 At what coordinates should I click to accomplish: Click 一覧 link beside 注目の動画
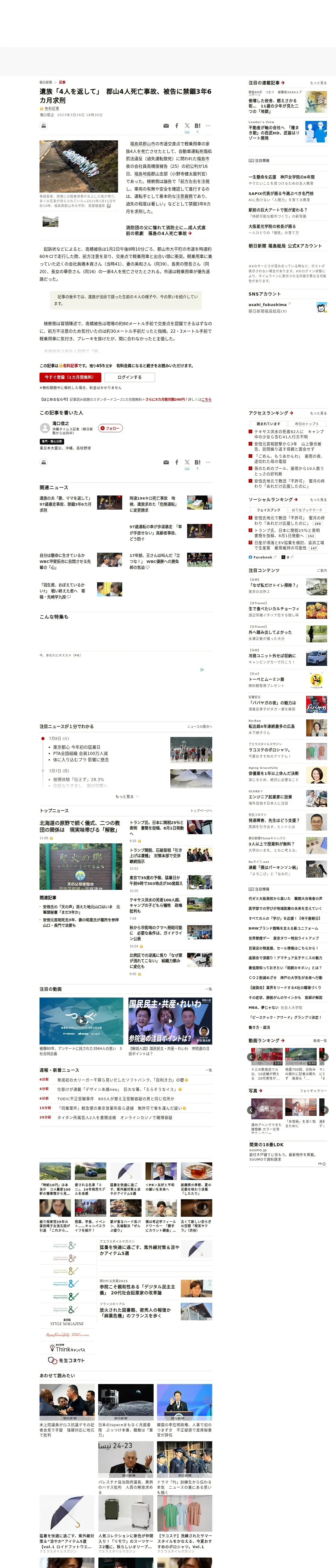coord(209,989)
